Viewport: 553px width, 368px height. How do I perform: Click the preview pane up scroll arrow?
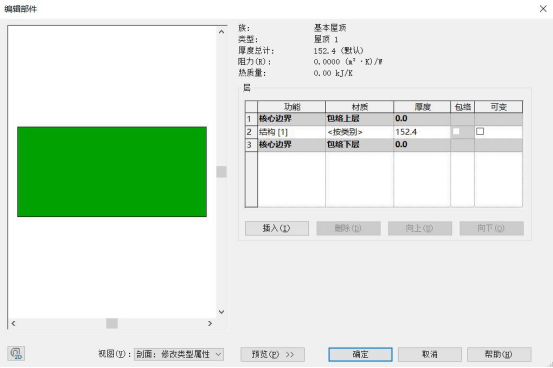pos(221,32)
